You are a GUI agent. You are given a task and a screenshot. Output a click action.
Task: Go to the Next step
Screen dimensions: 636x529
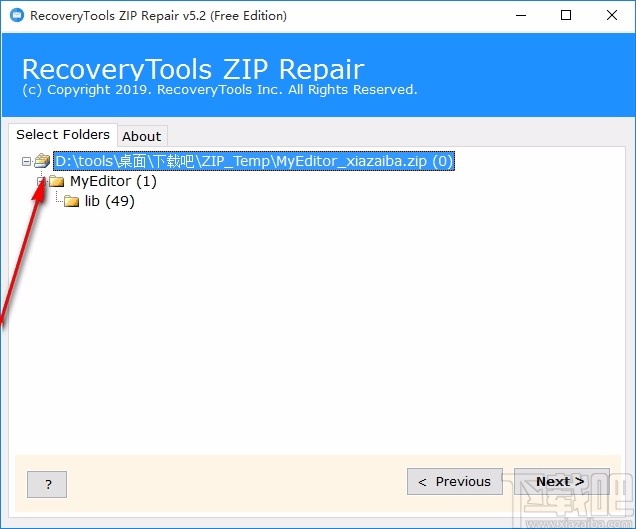561,482
